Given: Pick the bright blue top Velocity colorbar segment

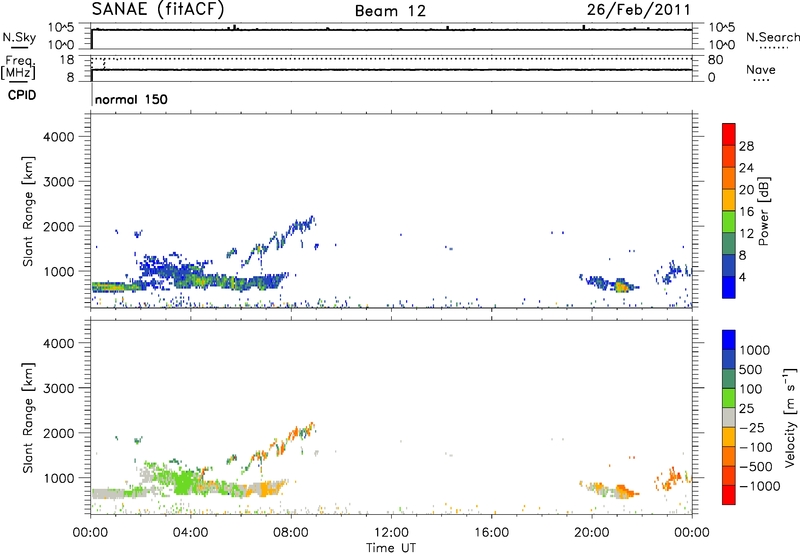Looking at the screenshot, I should (729, 340).
